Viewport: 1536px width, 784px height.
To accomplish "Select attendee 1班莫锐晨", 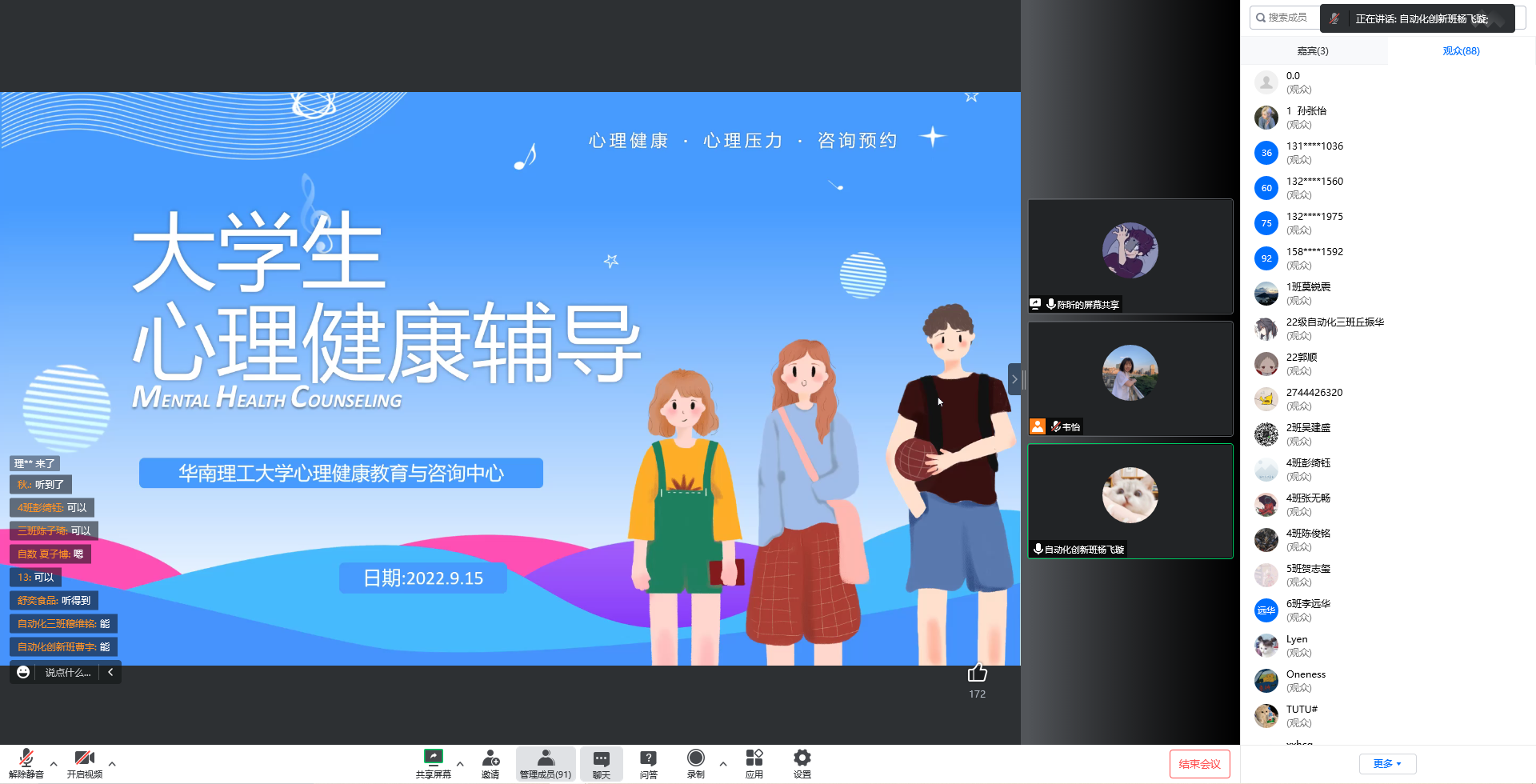I will [x=1388, y=294].
